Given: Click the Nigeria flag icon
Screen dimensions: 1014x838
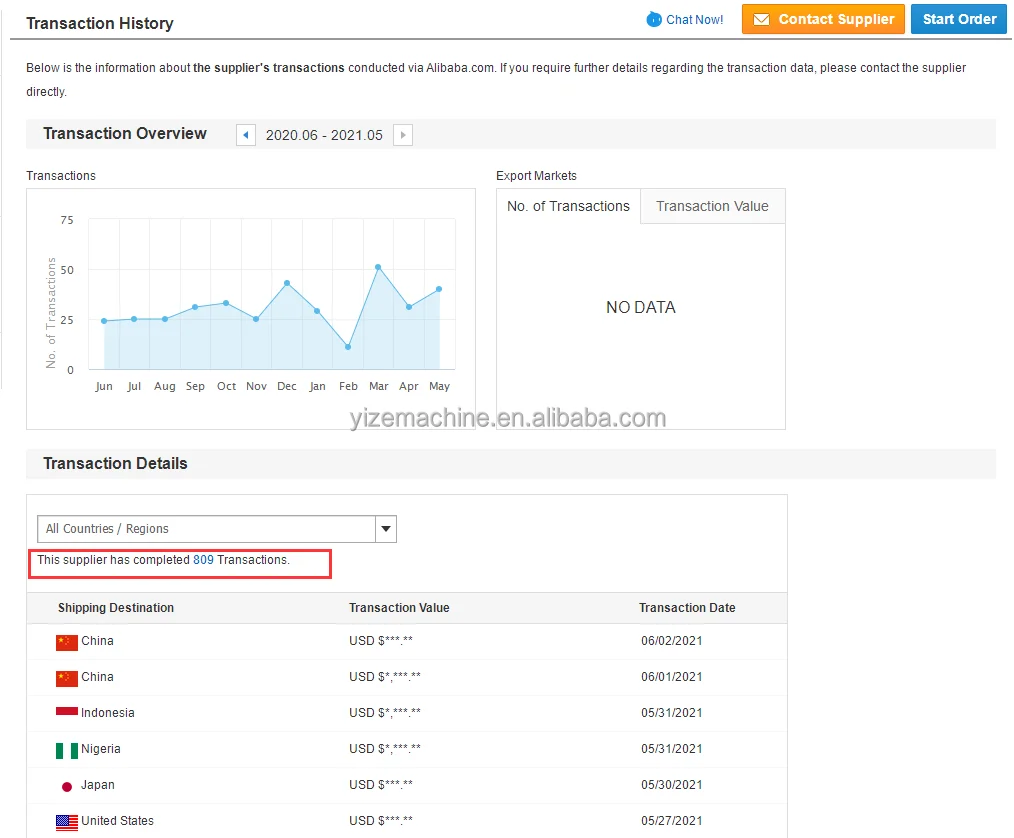Looking at the screenshot, I should pyautogui.click(x=67, y=750).
